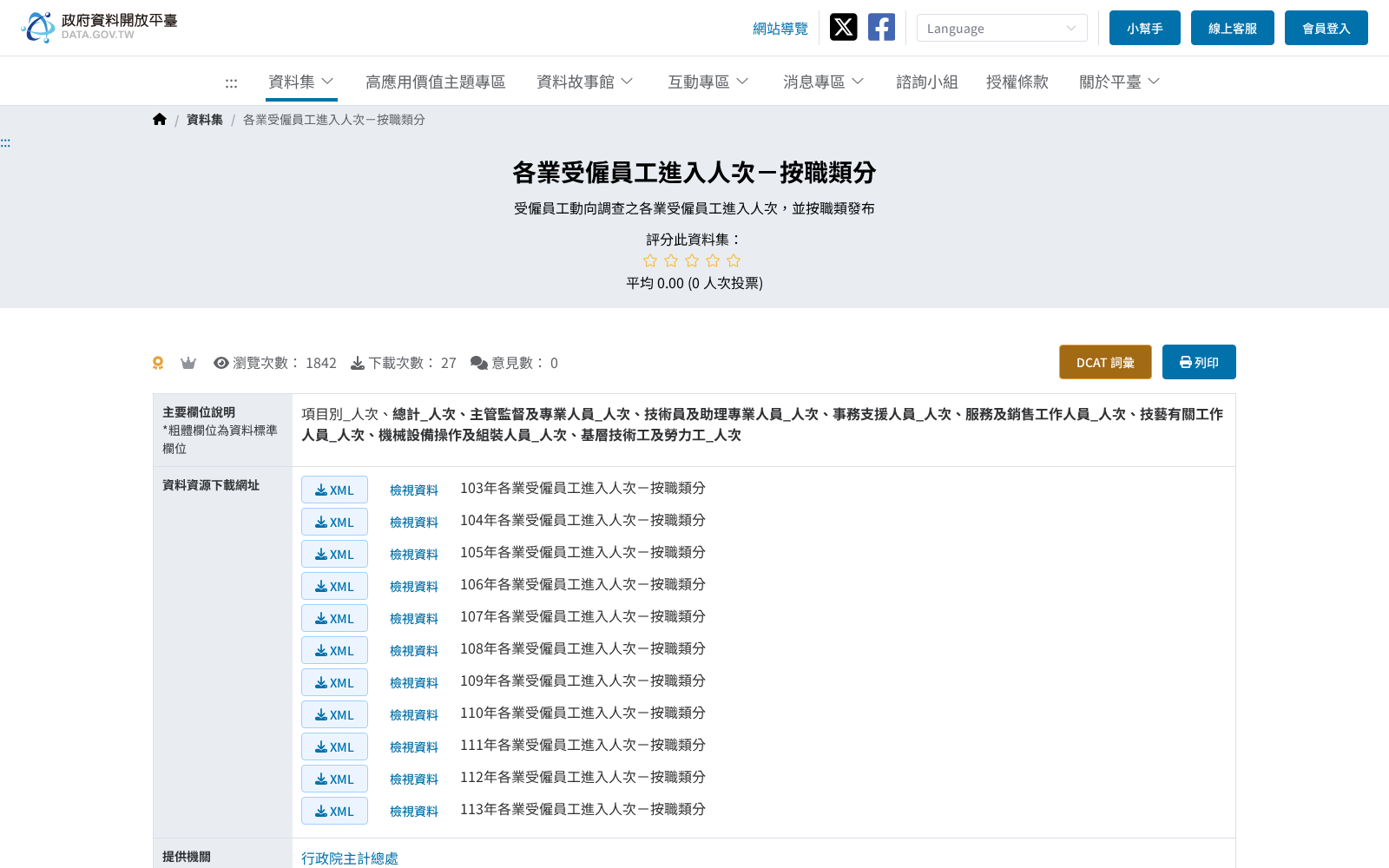Click the 會員登入 button

(1326, 28)
